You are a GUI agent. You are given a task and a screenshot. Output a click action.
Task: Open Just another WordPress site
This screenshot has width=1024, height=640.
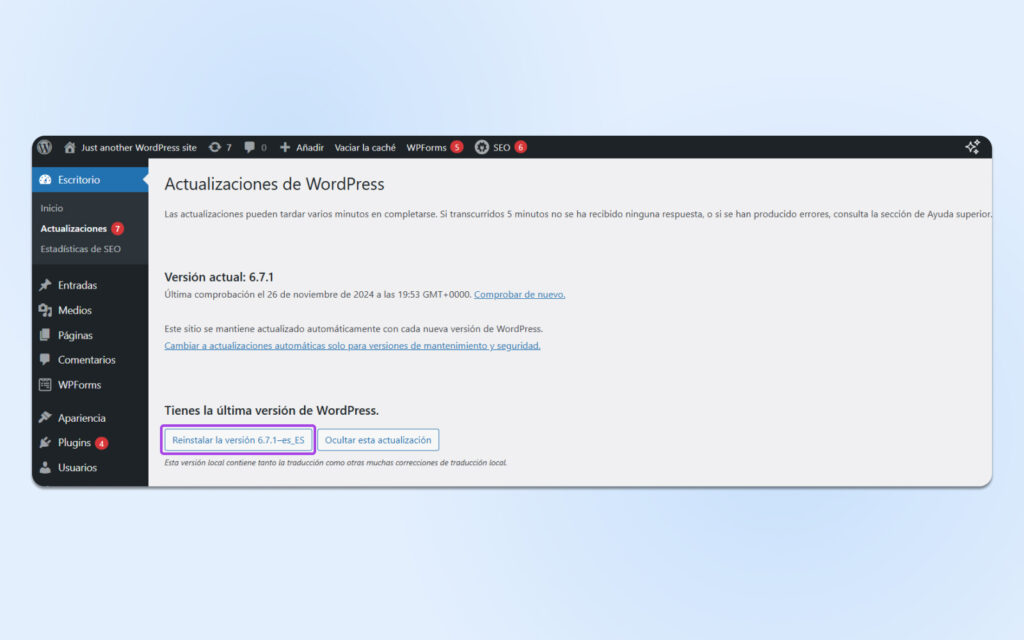[x=138, y=148]
